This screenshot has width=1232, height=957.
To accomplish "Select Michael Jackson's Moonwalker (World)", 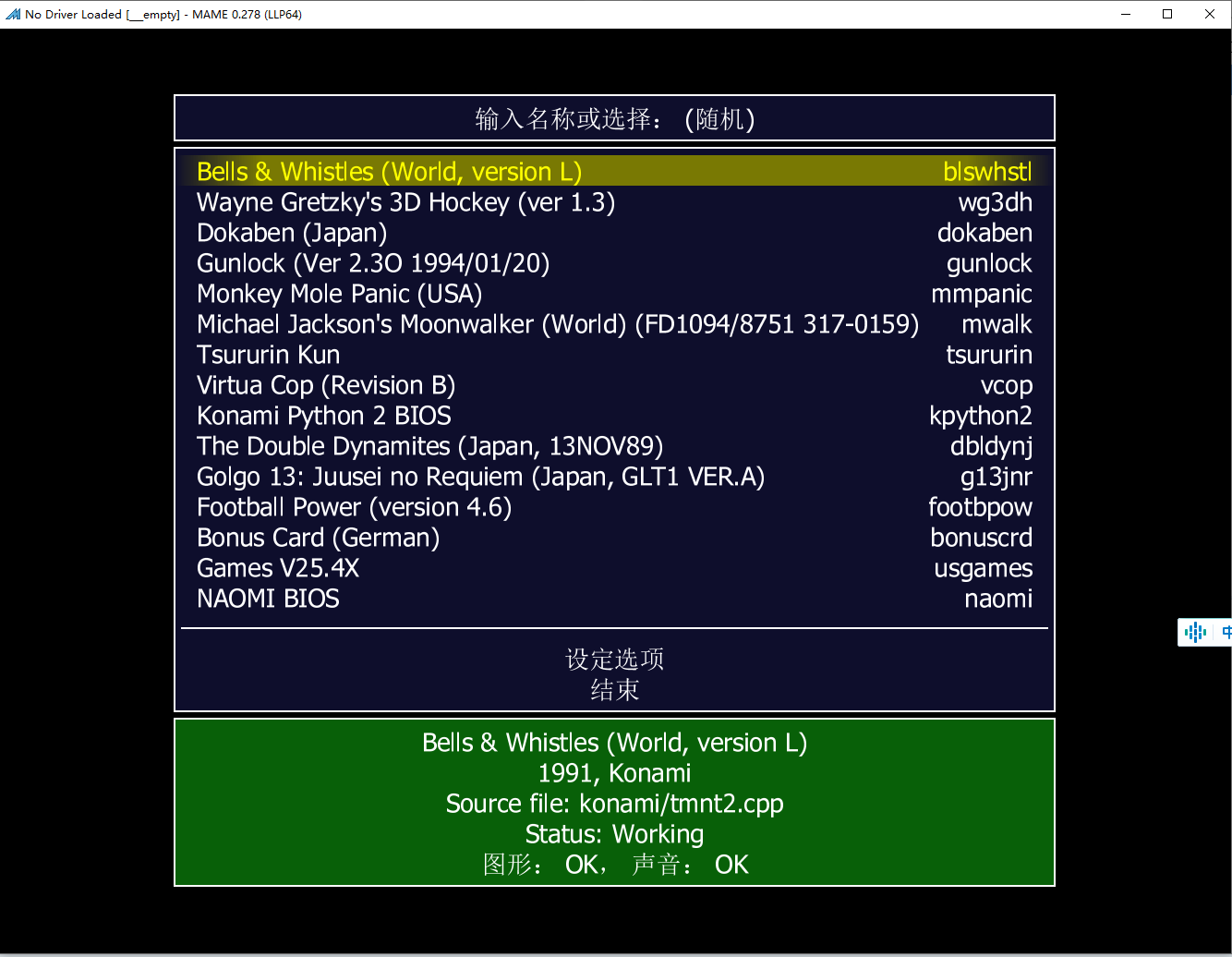I will (614, 324).
